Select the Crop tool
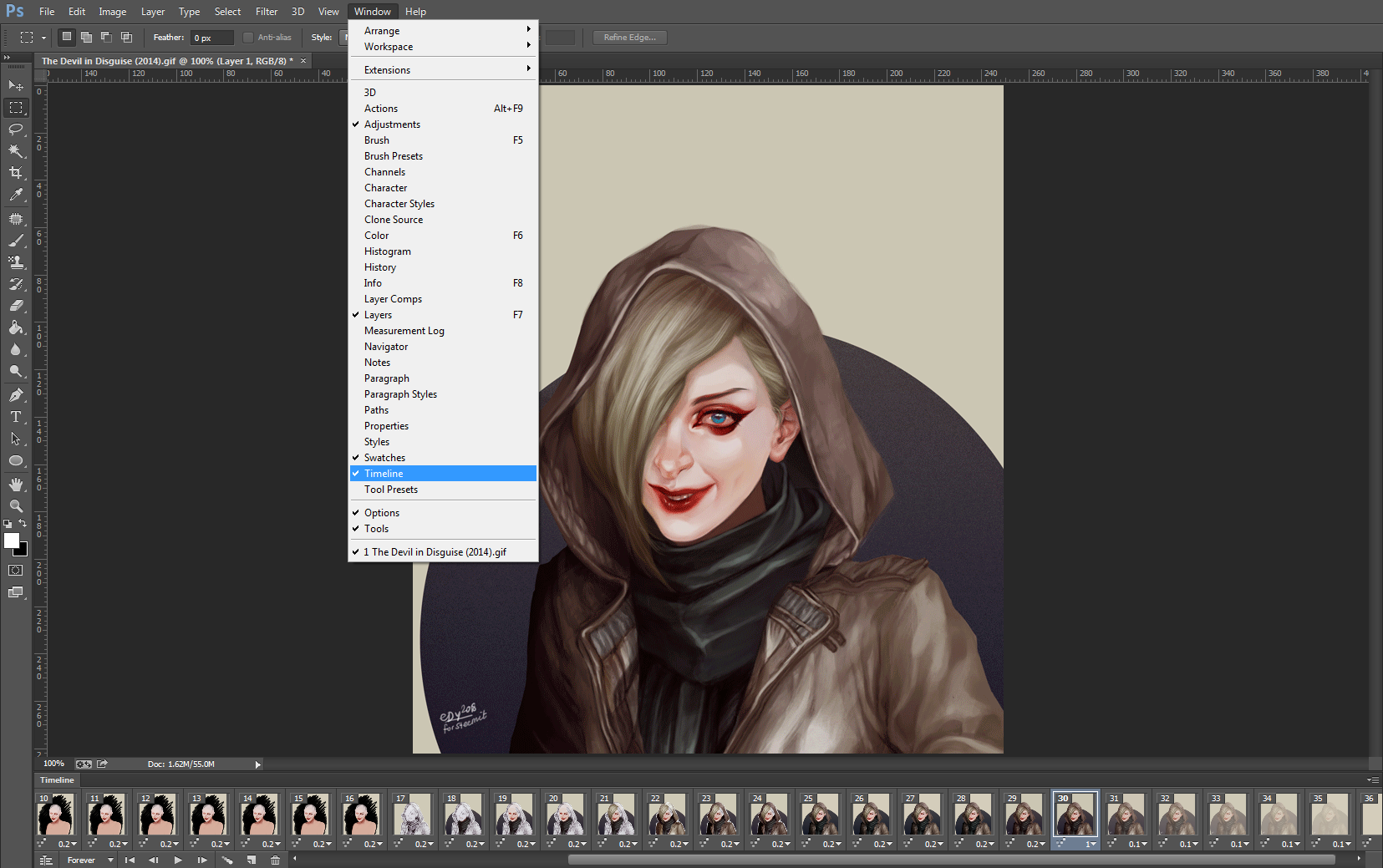The image size is (1383, 868). pyautogui.click(x=16, y=173)
